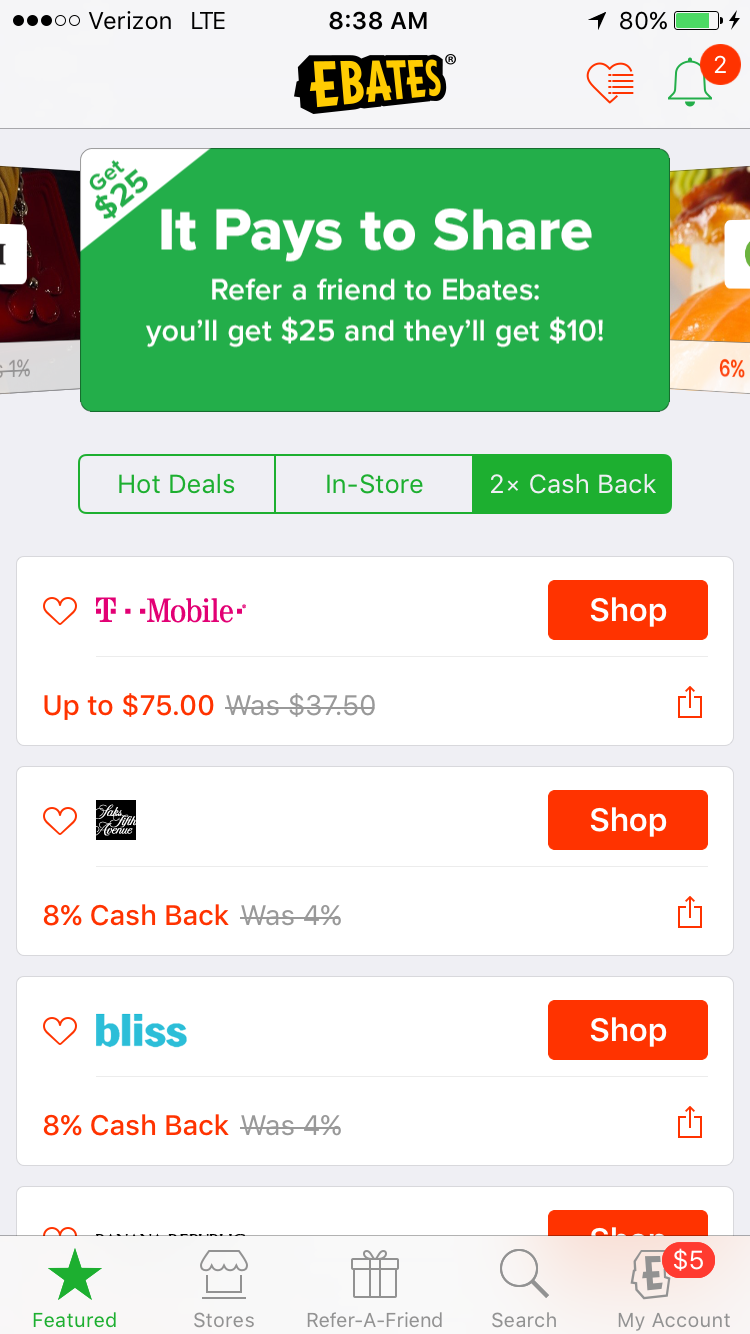Open the favorites list heart icon
Viewport: 750px width, 1334px height.
click(x=610, y=83)
